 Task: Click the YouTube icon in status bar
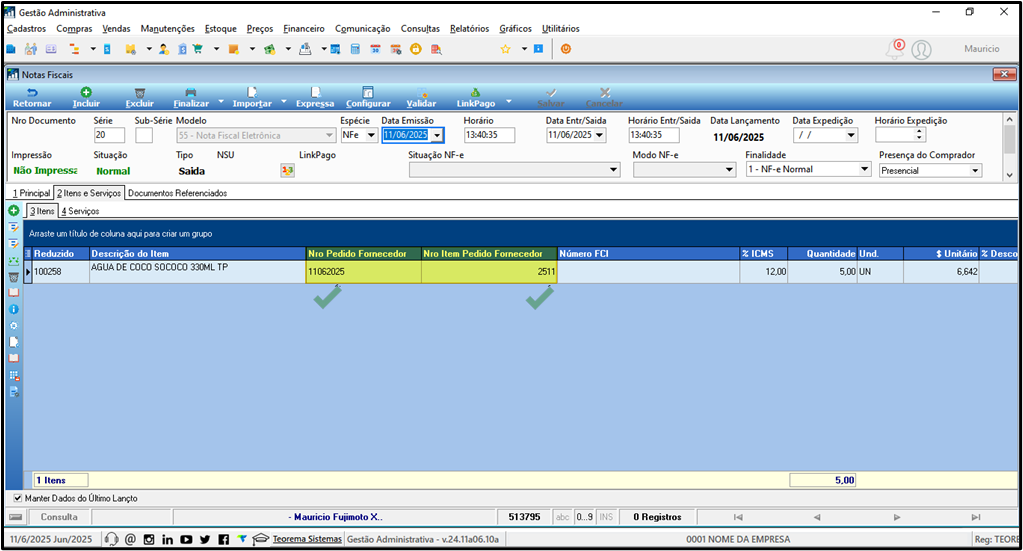(x=187, y=539)
